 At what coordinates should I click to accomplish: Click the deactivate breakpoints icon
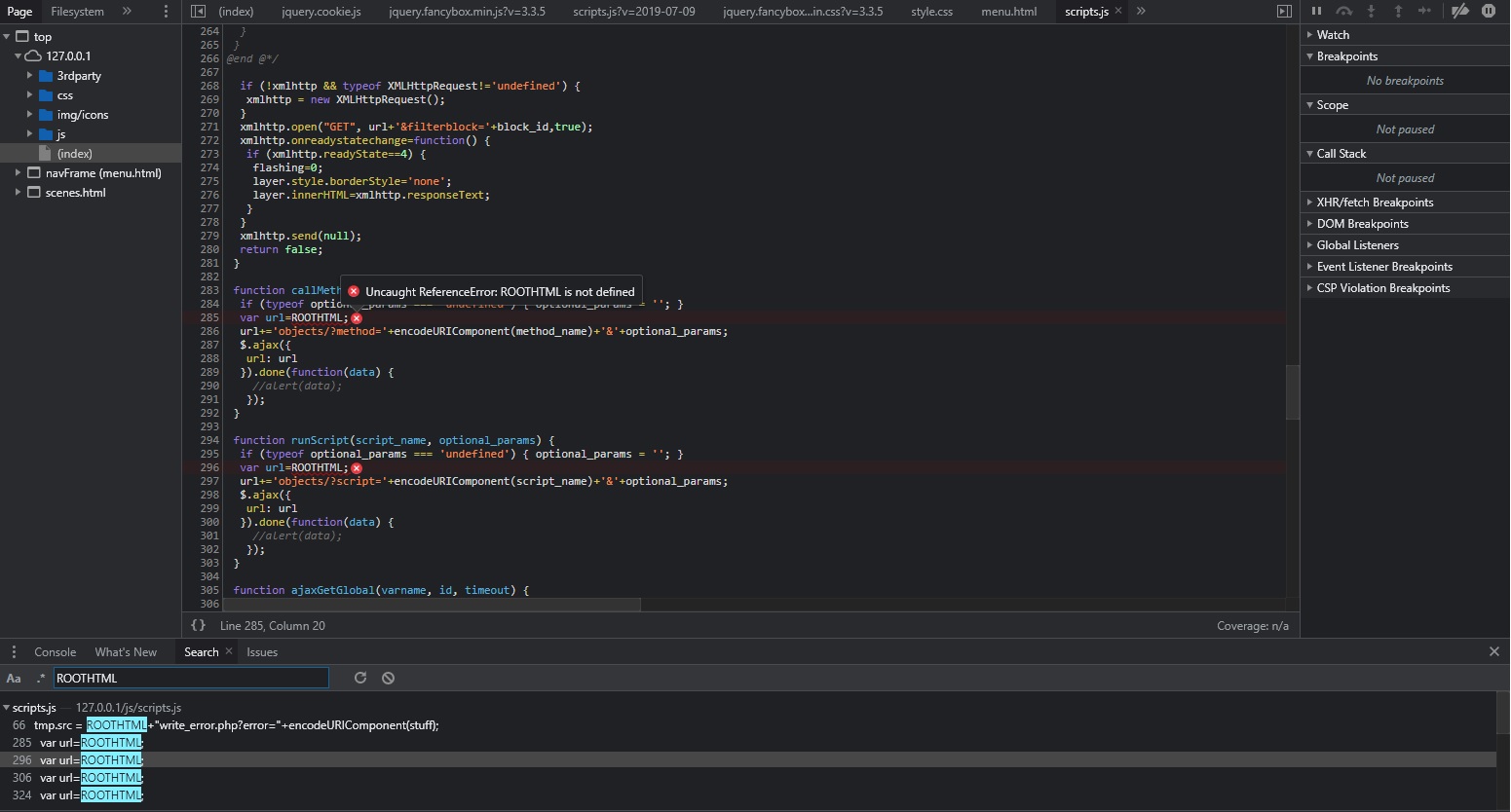click(x=1459, y=11)
